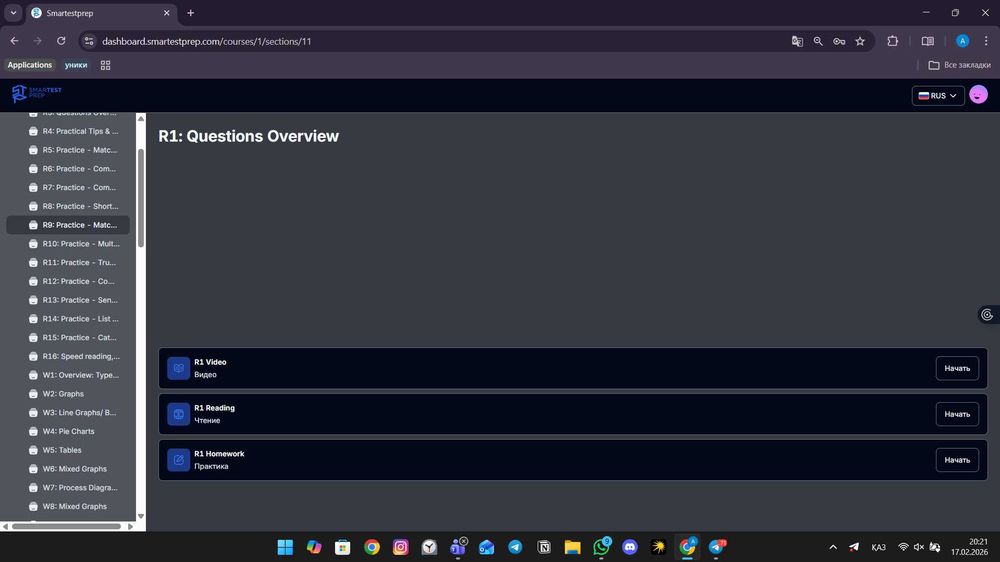The height and width of the screenshot is (562, 1000).
Task: Open the R8: Practice - Short... section
Action: 68,206
